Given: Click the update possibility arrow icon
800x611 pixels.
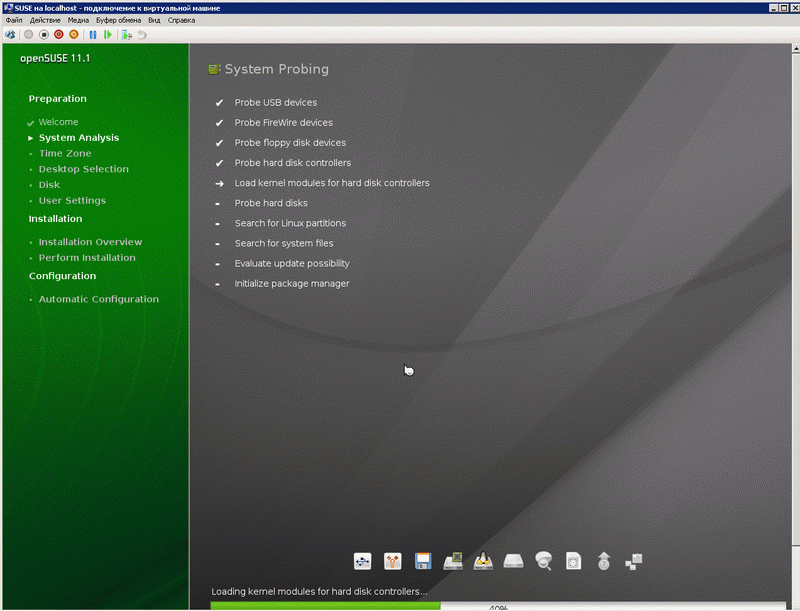Looking at the screenshot, I should point(604,561).
